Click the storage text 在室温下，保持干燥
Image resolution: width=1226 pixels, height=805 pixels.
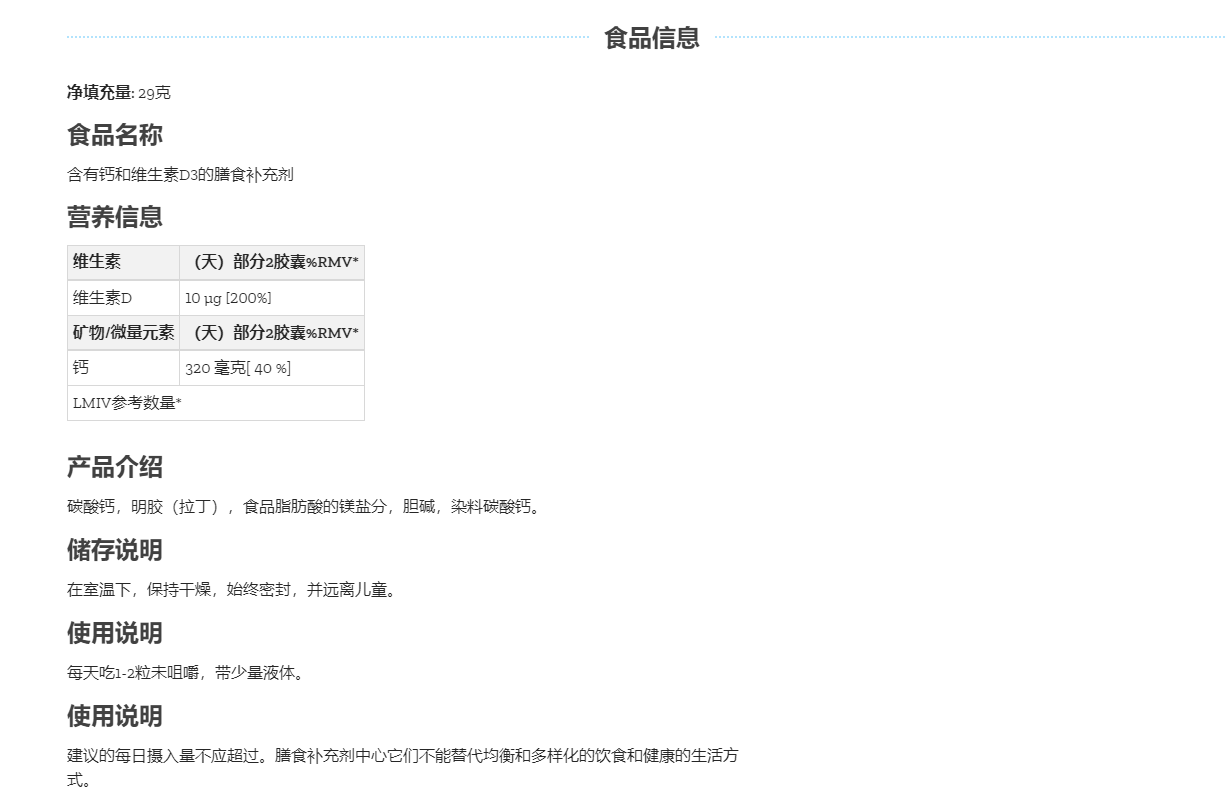[x=231, y=590]
